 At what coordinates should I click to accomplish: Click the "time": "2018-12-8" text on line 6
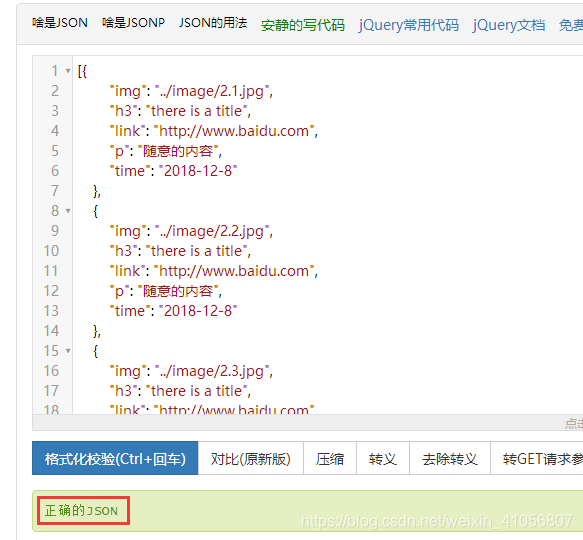coord(173,171)
